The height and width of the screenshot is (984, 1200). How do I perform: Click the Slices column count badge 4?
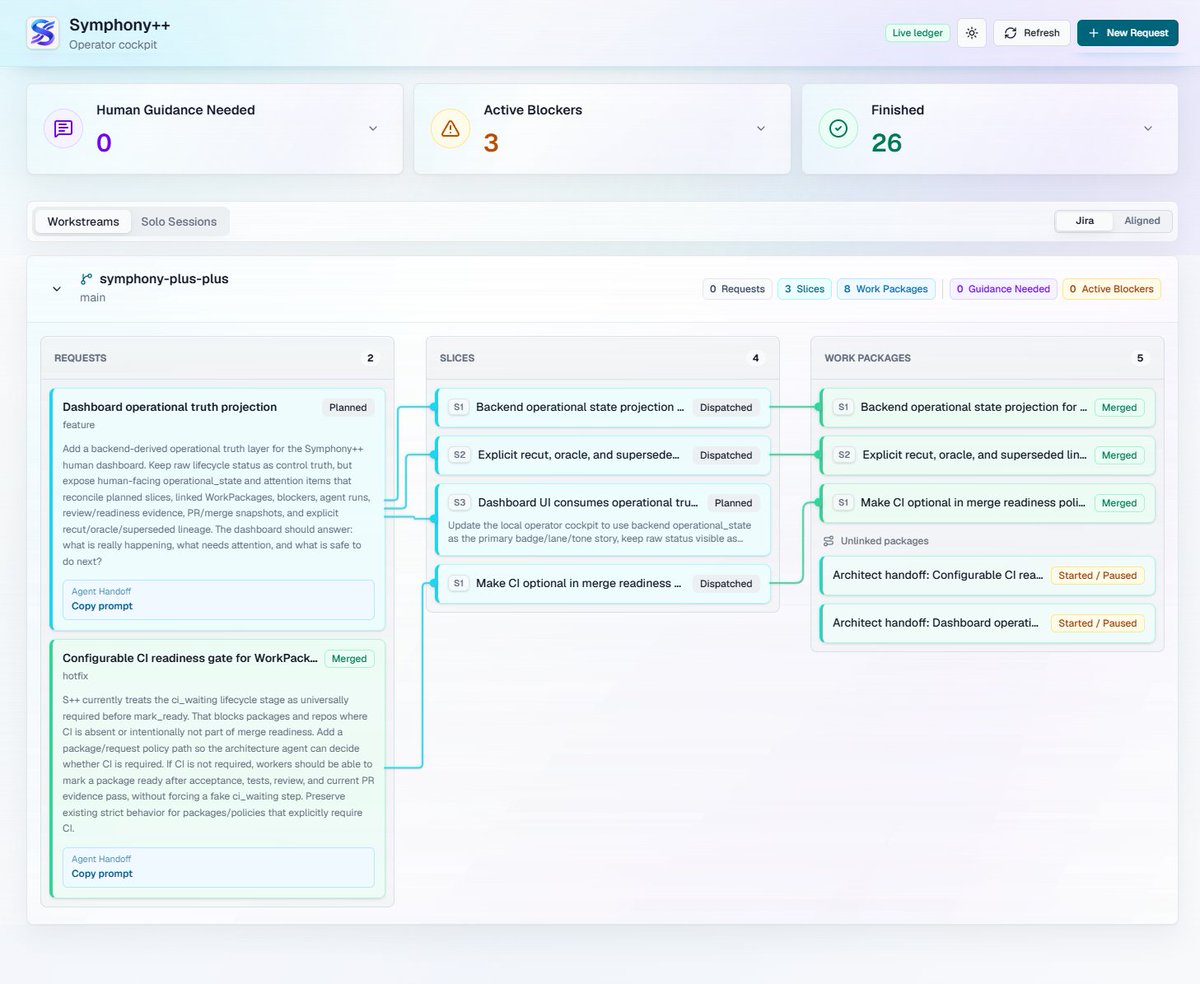tap(755, 358)
